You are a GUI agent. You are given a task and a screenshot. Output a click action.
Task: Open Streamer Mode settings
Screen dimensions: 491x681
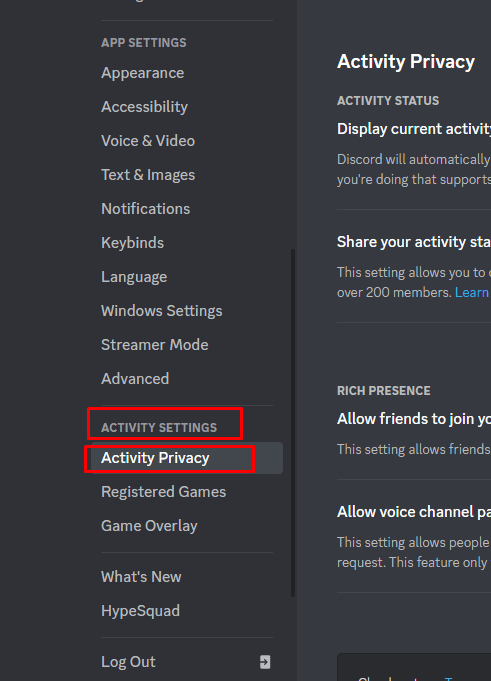[155, 345]
